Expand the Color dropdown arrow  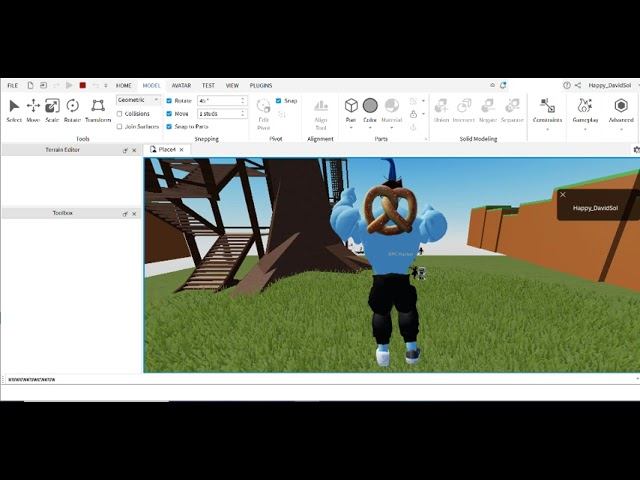(370, 128)
